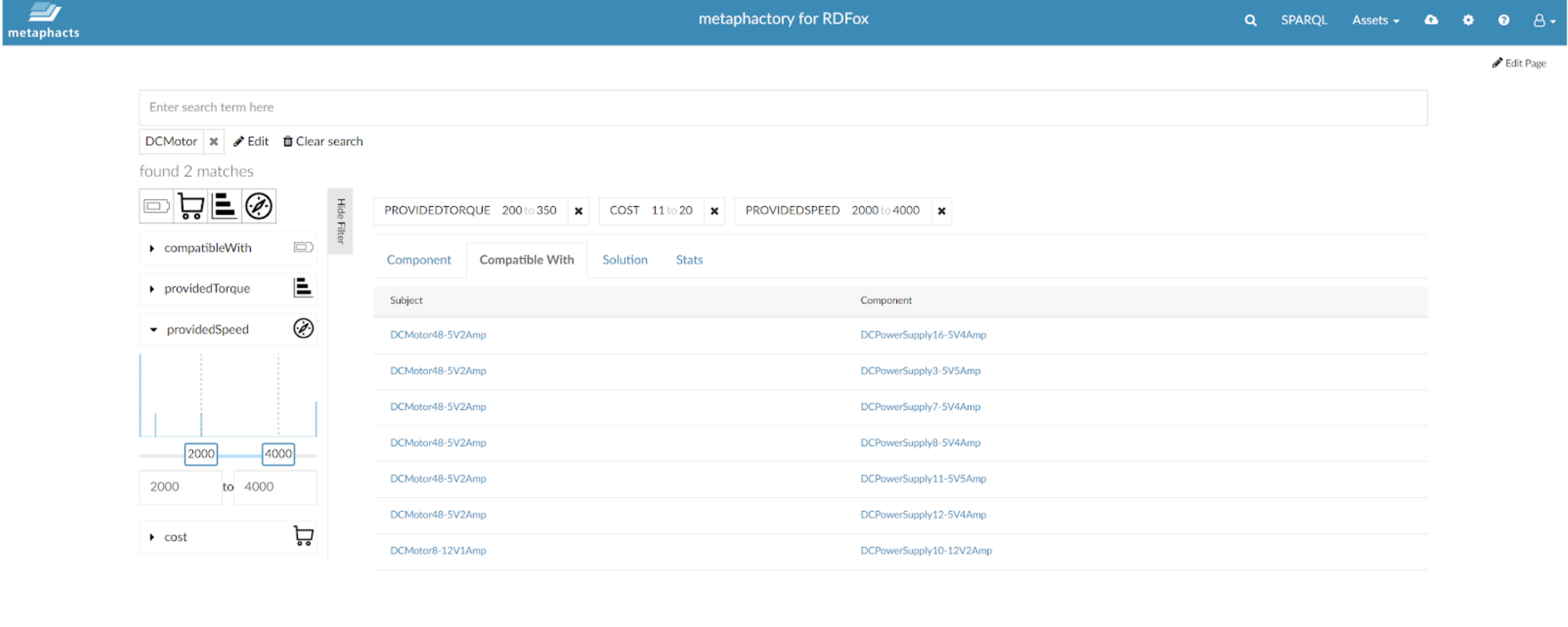This screenshot has width=1568, height=627.
Task: Switch to the Component tab
Action: coord(419,260)
